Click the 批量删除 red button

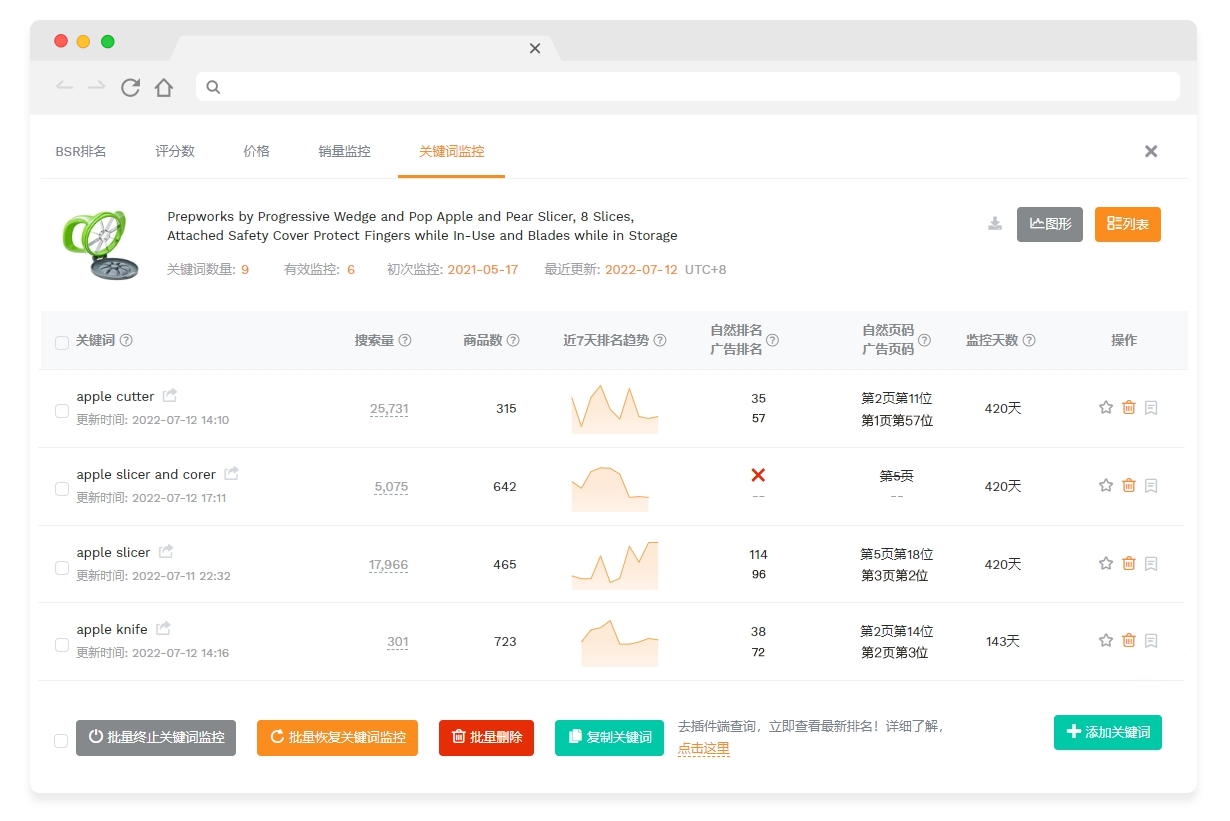pyautogui.click(x=486, y=738)
